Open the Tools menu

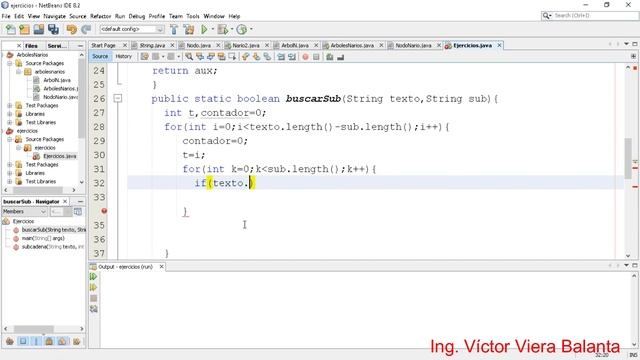point(193,16)
